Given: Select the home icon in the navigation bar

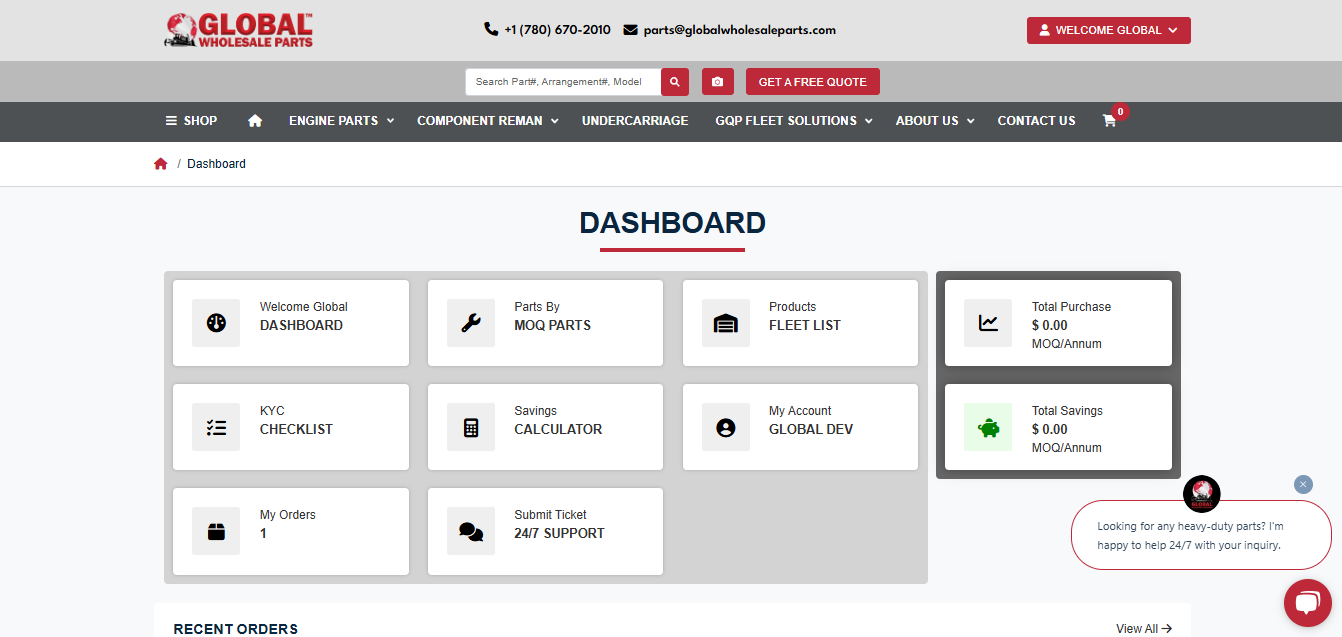Looking at the screenshot, I should point(254,120).
